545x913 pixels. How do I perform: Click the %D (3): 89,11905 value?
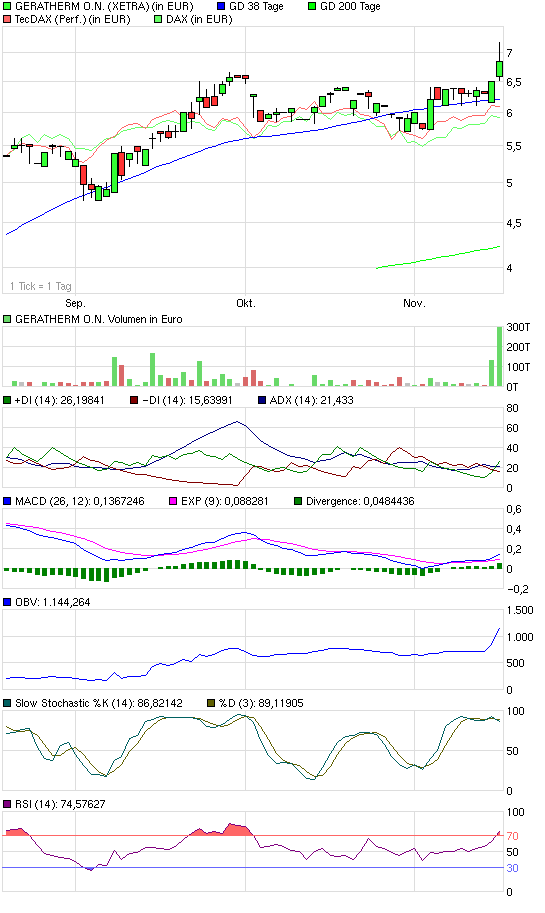pyautogui.click(x=261, y=703)
